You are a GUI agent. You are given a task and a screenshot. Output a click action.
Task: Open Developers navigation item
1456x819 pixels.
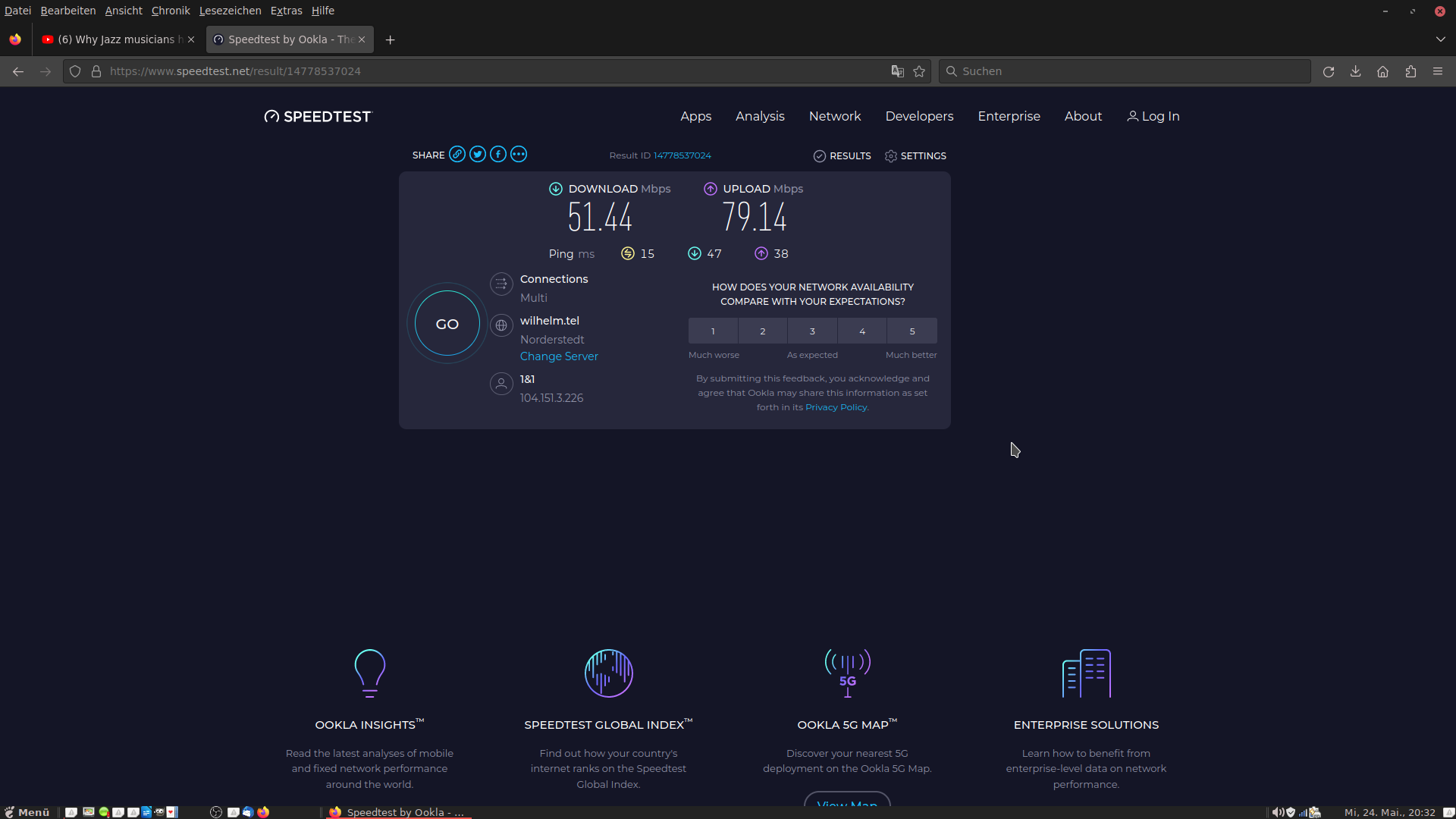(x=919, y=117)
